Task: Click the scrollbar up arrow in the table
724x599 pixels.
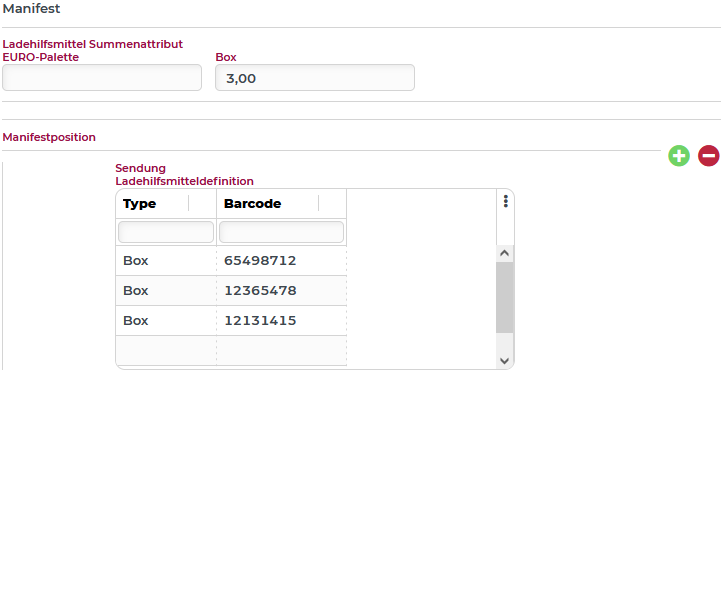Action: pos(504,254)
